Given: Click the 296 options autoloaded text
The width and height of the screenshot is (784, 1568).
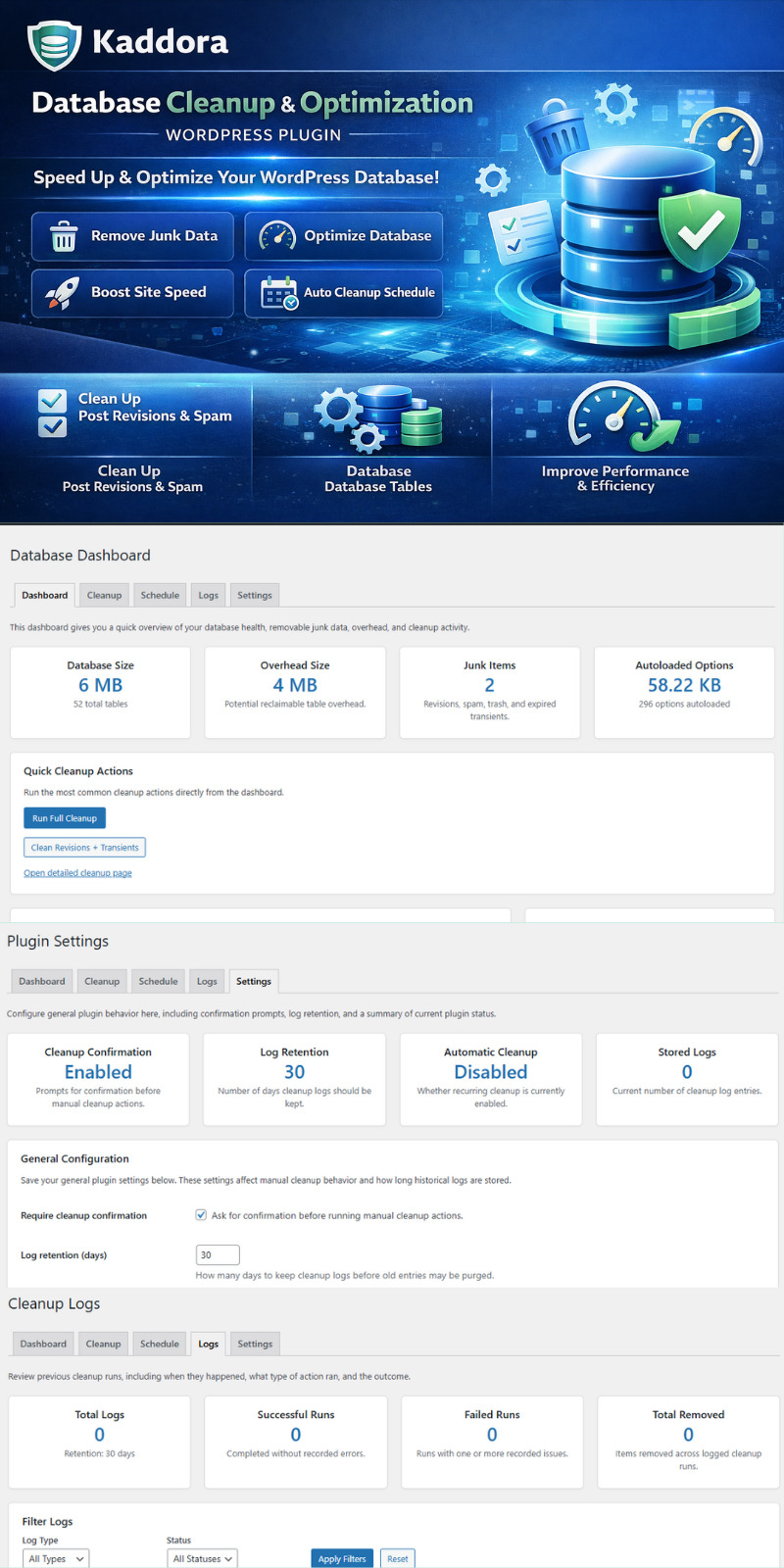Looking at the screenshot, I should [684, 704].
